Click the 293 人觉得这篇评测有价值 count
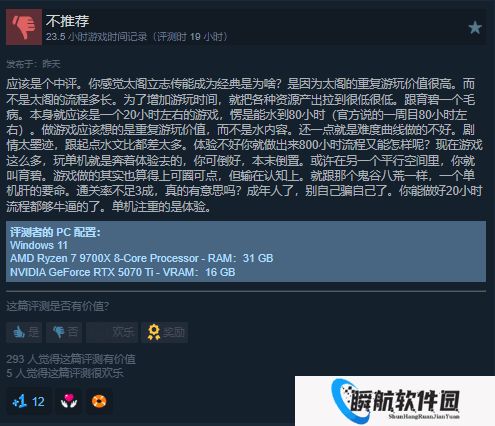Image resolution: width=495 pixels, height=426 pixels. pos(71,359)
